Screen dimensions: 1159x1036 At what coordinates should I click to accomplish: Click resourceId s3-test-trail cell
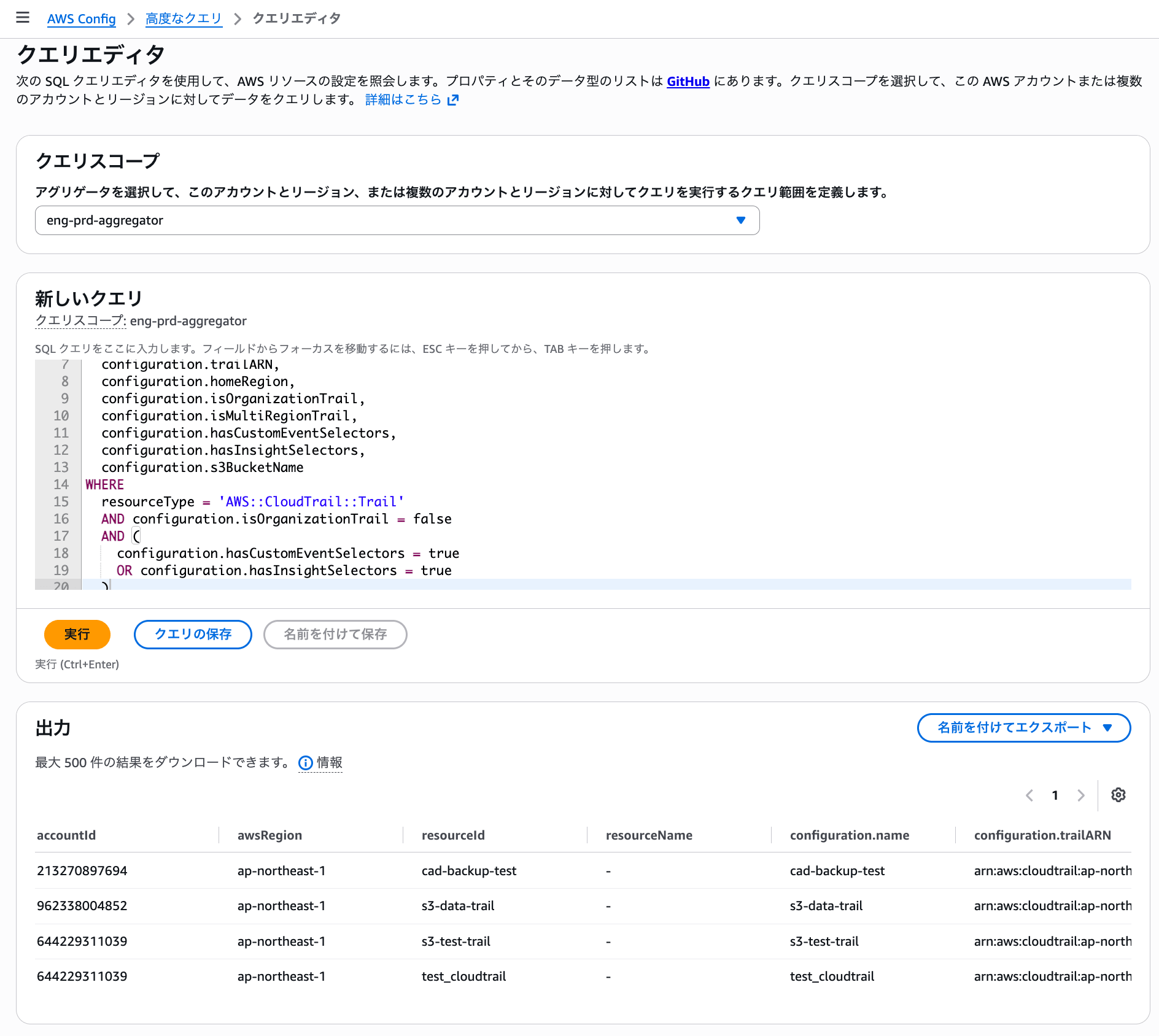[x=456, y=941]
